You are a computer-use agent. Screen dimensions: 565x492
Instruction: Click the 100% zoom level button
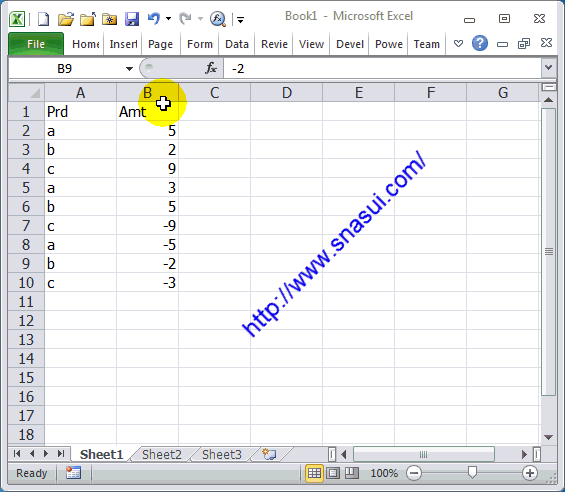tap(384, 473)
